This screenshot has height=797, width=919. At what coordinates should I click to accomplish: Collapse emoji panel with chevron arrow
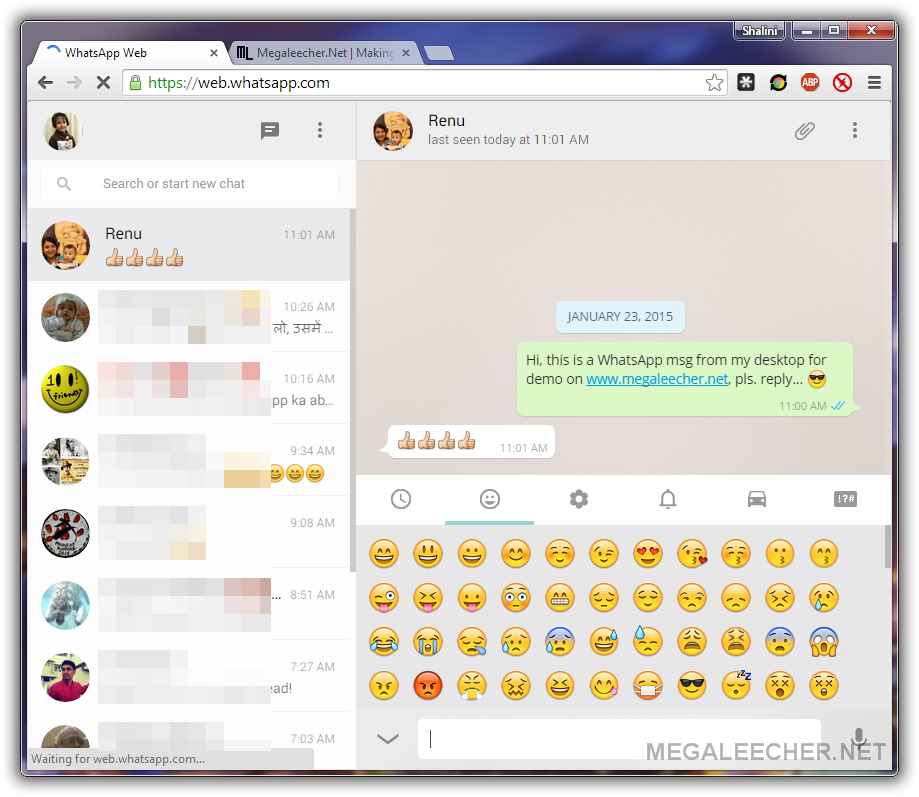click(x=387, y=738)
